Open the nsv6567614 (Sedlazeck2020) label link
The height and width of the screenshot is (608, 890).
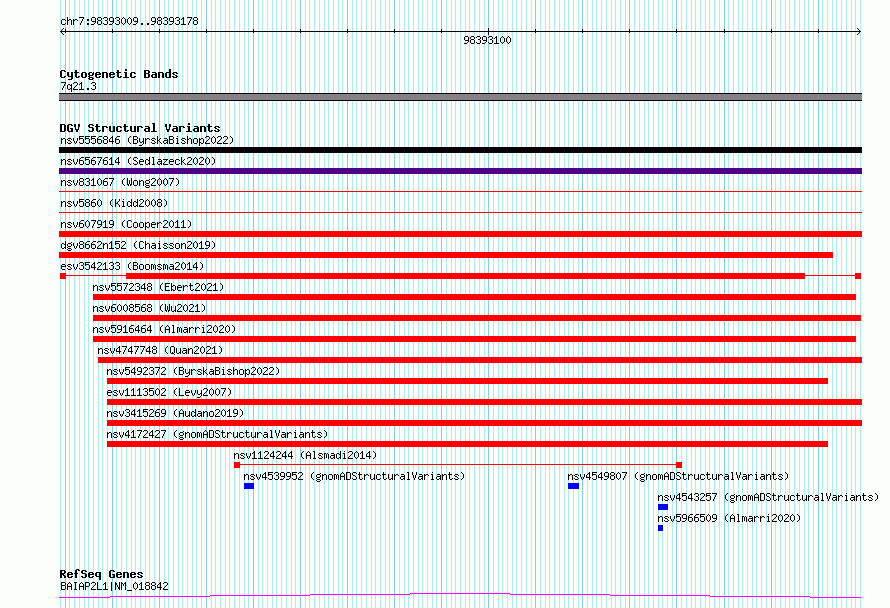point(138,161)
